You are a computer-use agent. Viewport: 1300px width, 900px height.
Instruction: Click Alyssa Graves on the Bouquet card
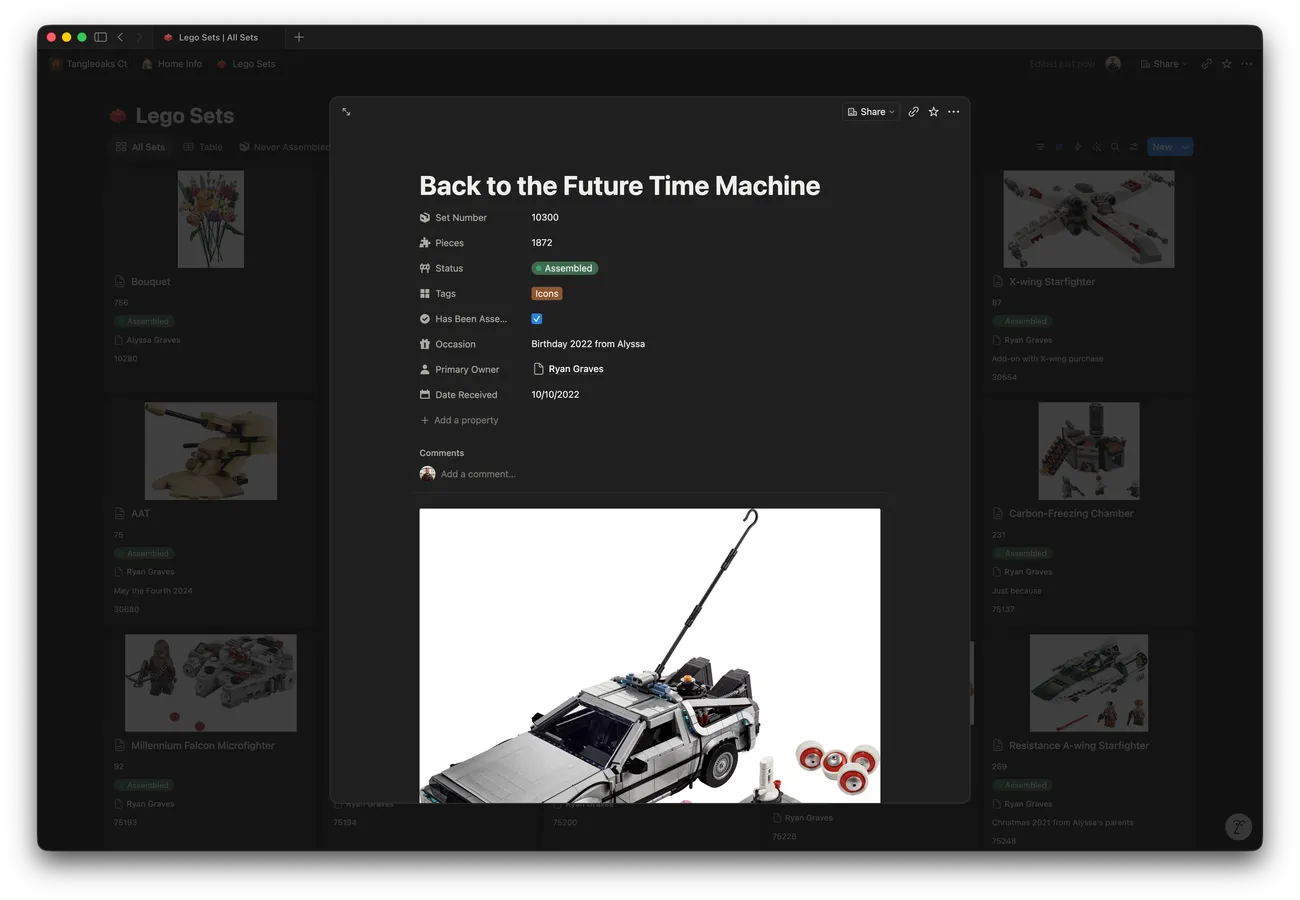153,340
